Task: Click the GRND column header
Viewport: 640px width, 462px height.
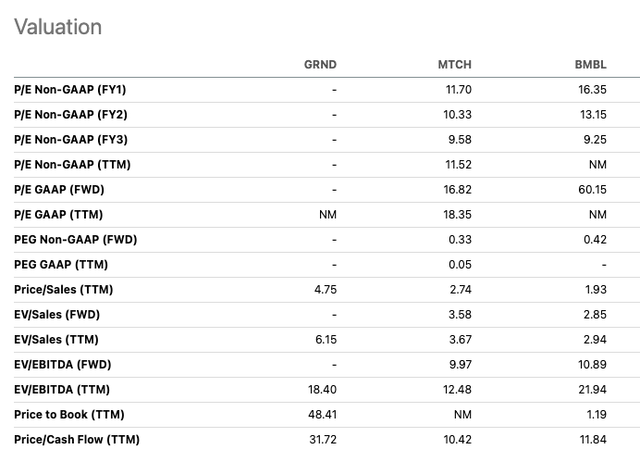Action: pyautogui.click(x=320, y=64)
